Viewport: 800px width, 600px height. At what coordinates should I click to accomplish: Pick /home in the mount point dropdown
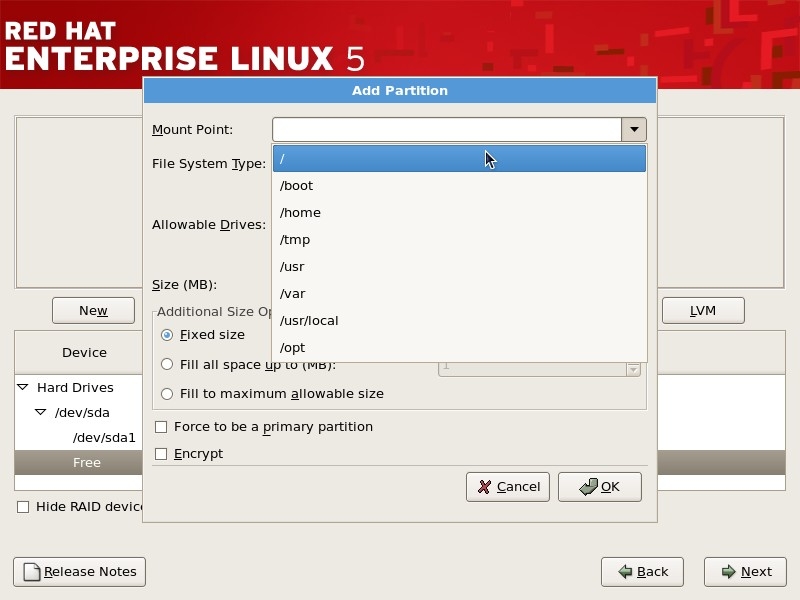[459, 213]
